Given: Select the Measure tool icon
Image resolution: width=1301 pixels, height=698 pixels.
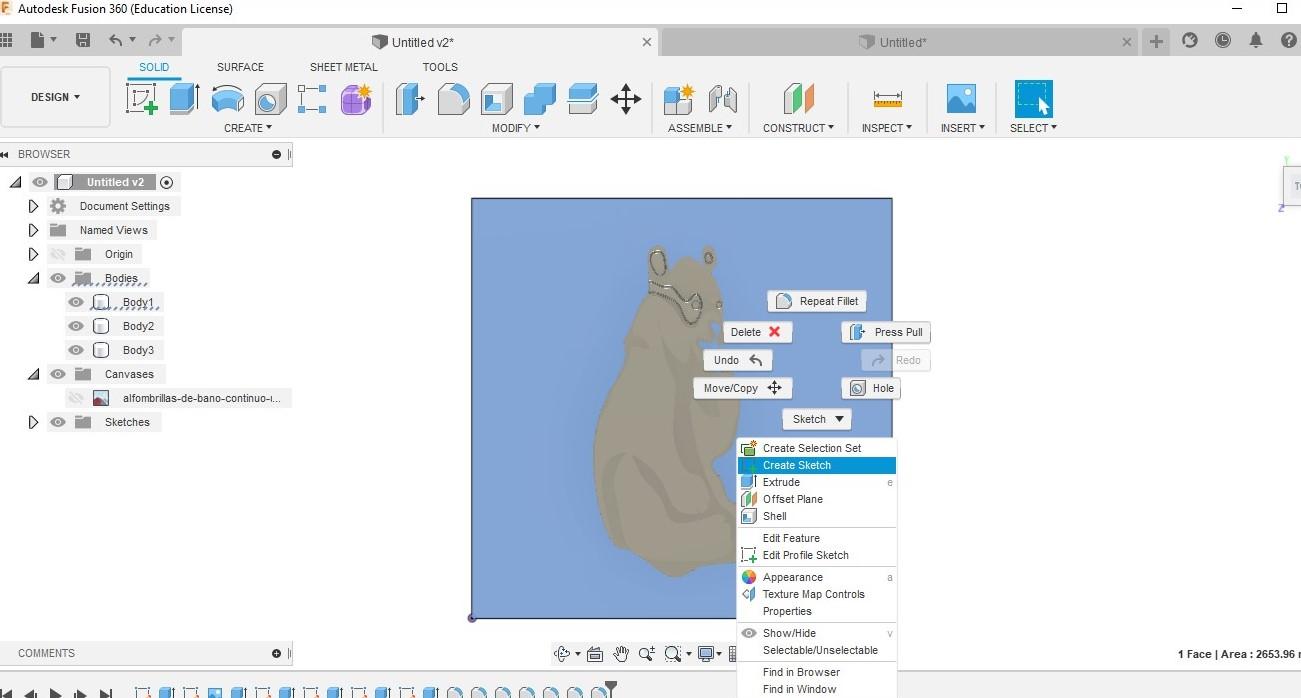Looking at the screenshot, I should coord(887,99).
